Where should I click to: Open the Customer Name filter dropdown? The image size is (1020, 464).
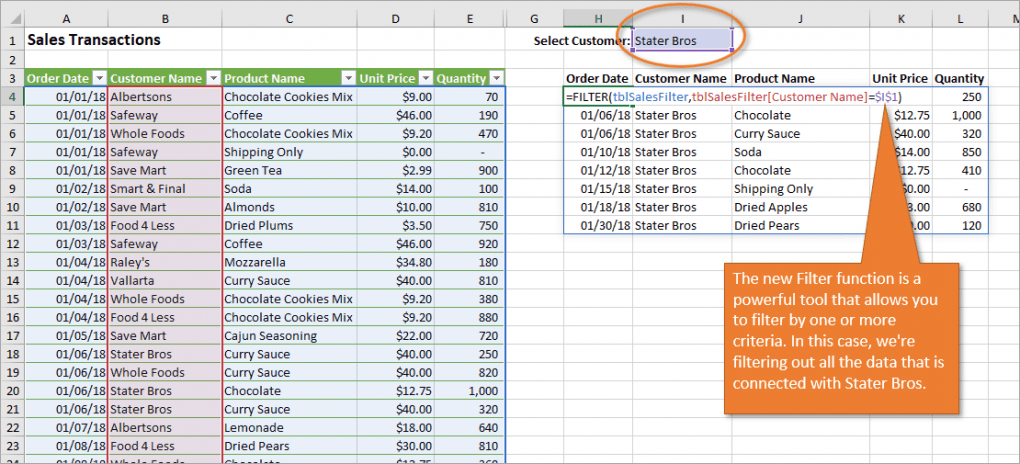[x=213, y=78]
